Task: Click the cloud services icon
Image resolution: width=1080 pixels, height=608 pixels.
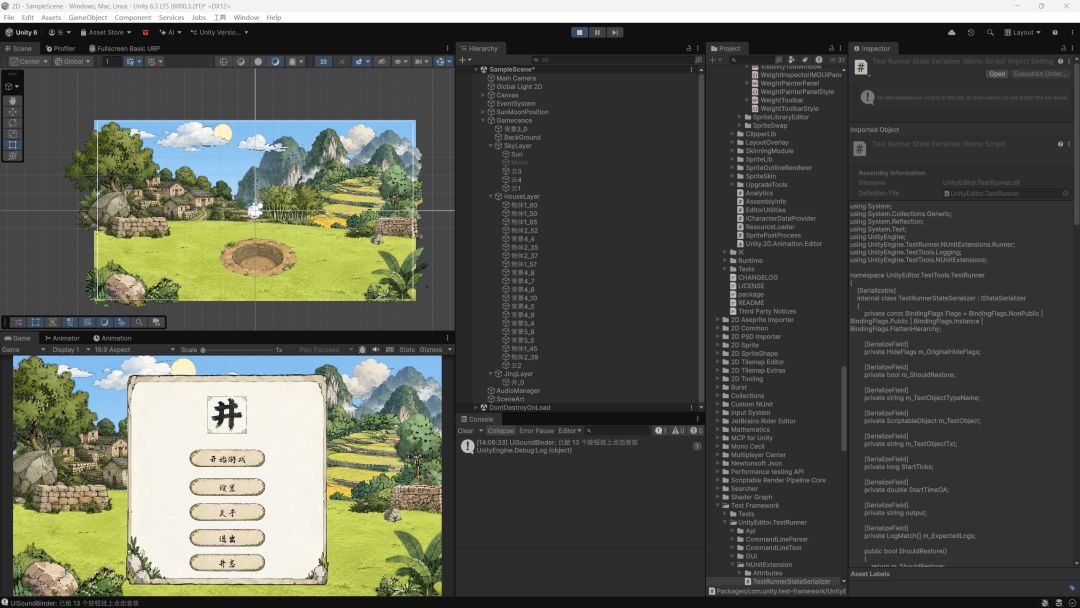Action: 951,32
